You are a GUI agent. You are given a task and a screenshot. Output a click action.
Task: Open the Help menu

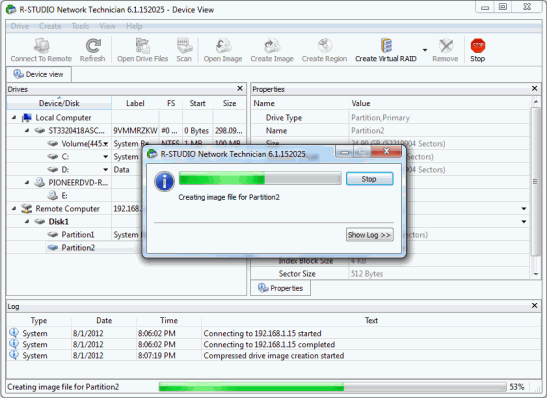tap(134, 26)
